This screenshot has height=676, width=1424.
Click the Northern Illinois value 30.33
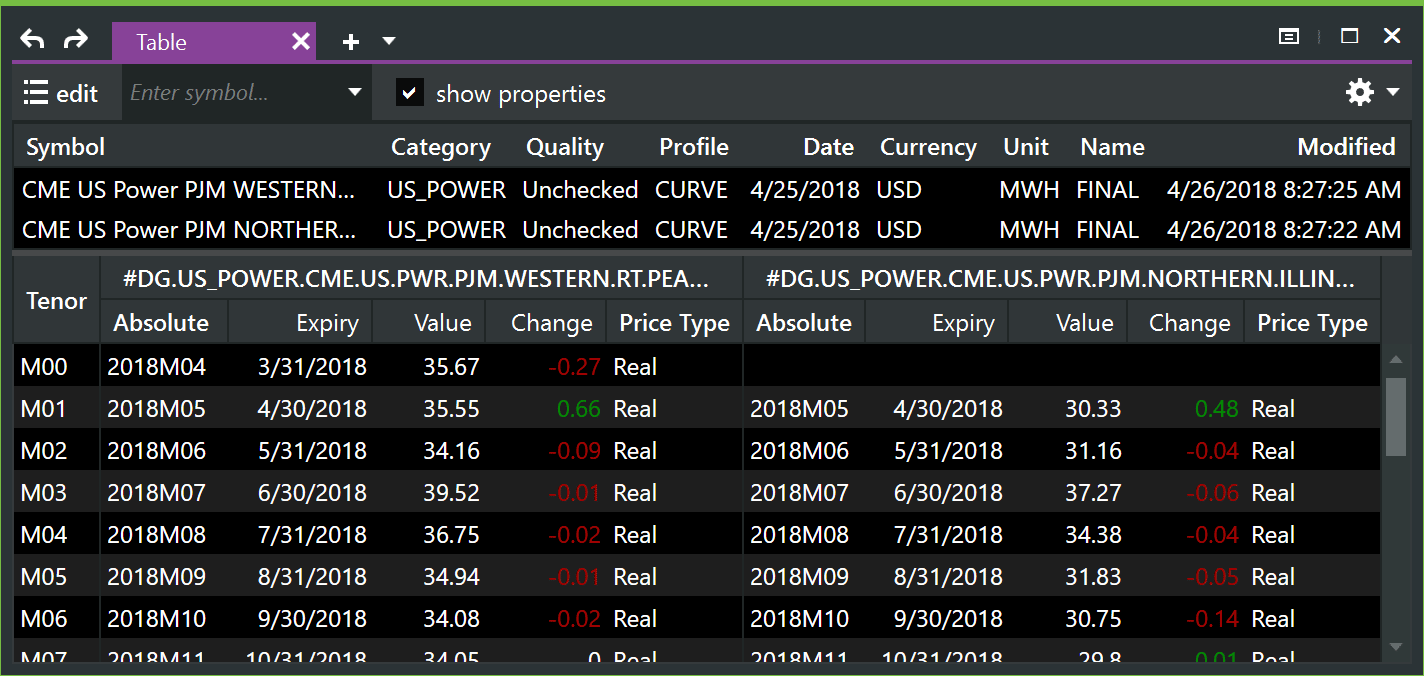pyautogui.click(x=1093, y=409)
